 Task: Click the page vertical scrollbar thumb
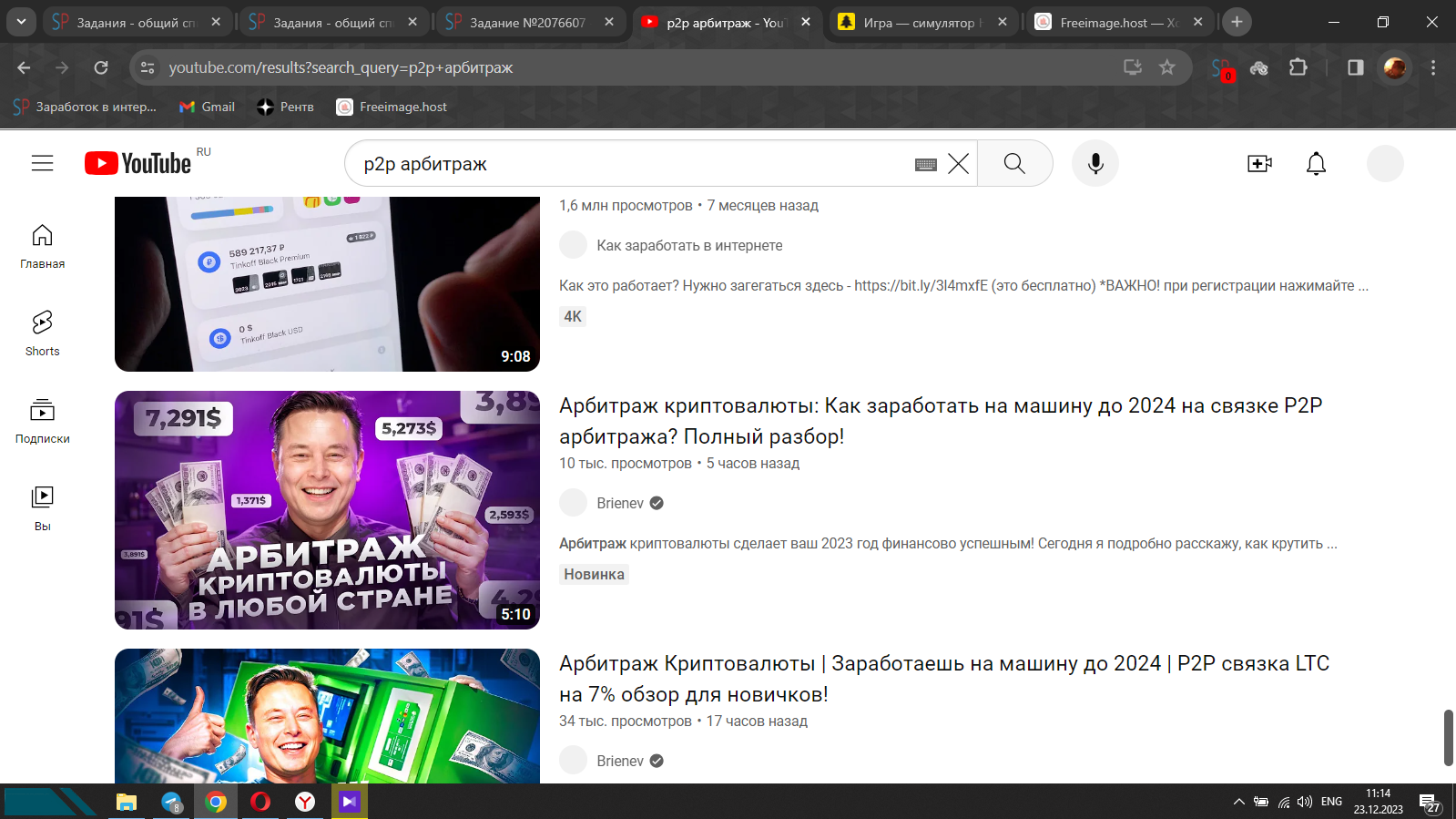coord(1448,737)
